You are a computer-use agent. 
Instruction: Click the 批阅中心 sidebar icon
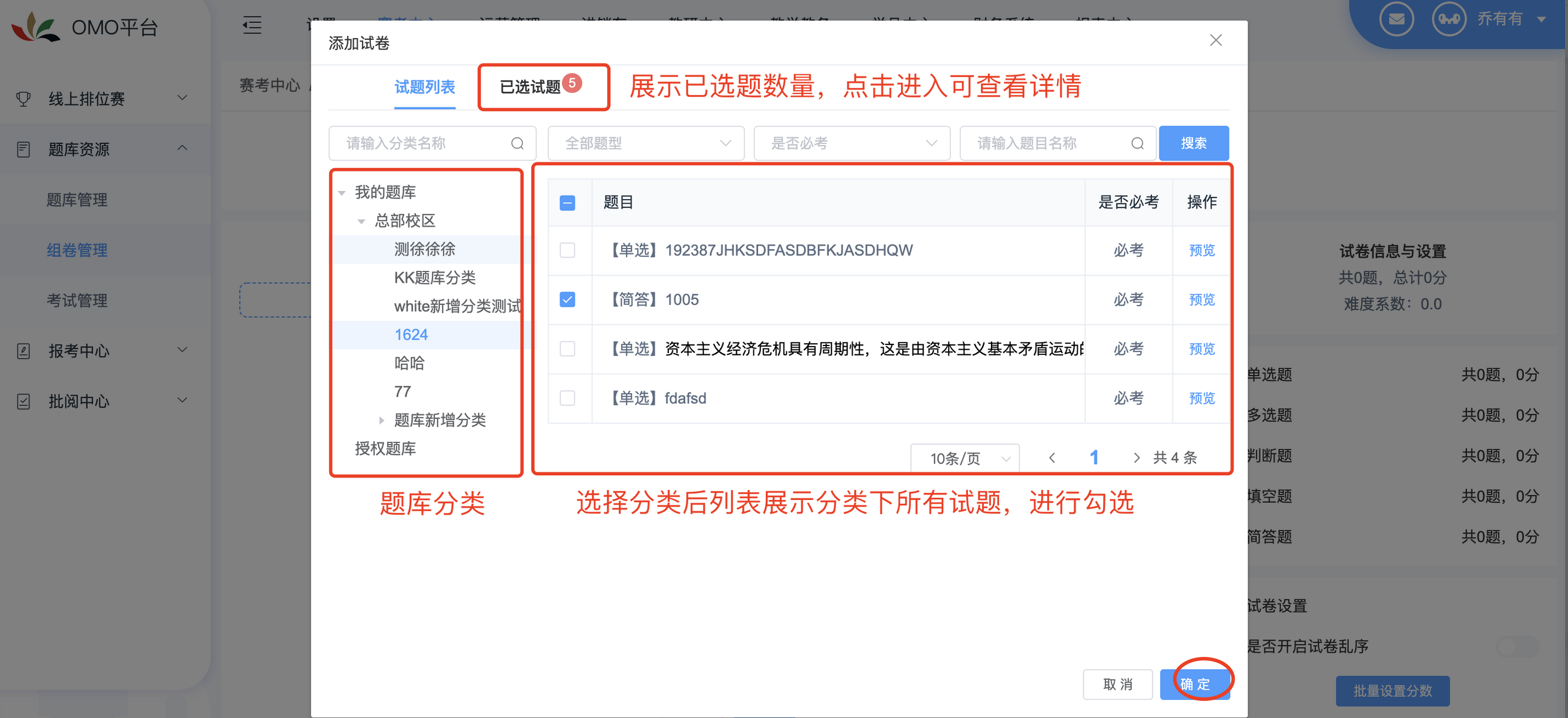click(x=23, y=401)
